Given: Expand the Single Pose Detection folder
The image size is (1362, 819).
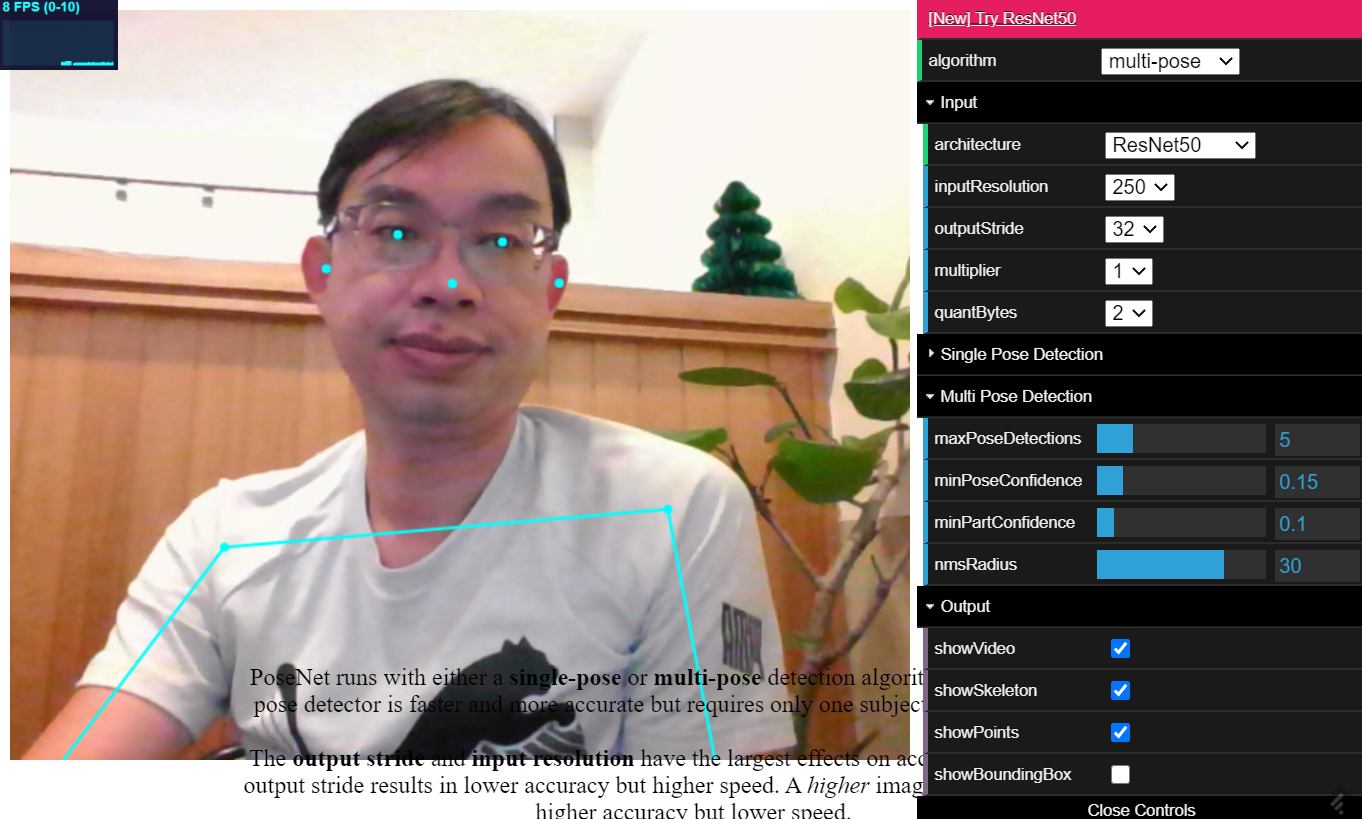Looking at the screenshot, I should (x=1139, y=354).
